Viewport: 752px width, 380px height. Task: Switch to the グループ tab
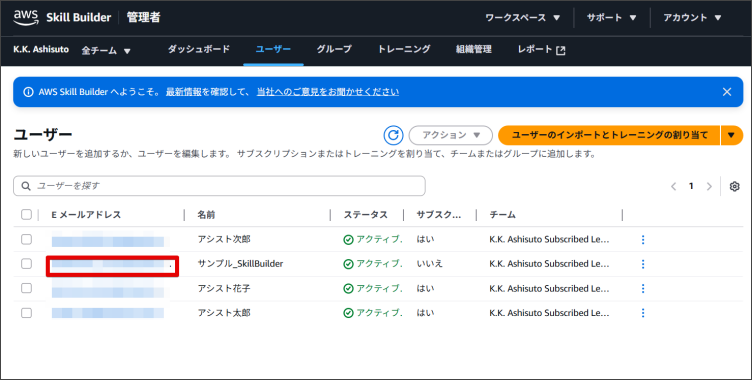(334, 49)
